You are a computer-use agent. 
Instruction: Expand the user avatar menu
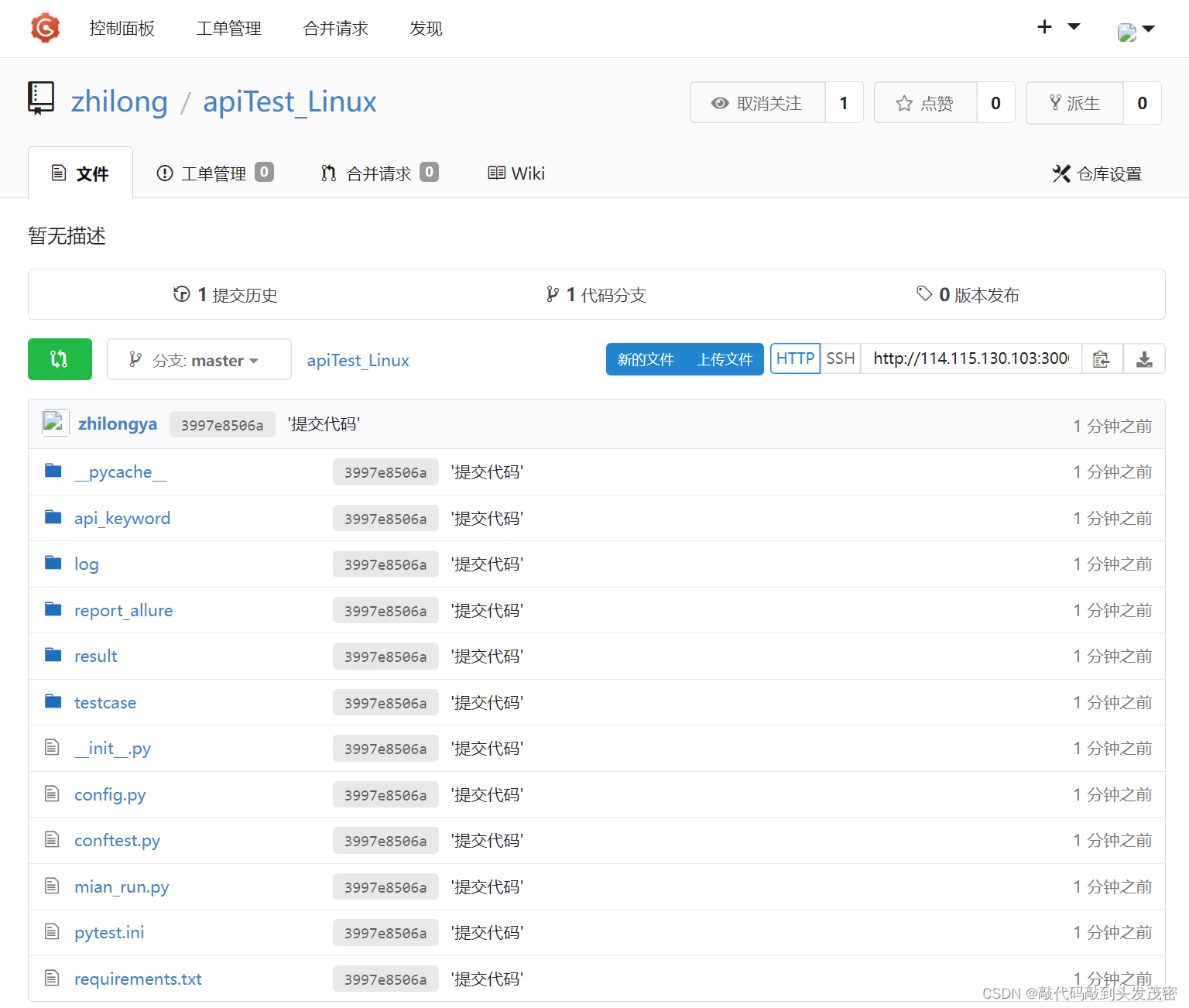[x=1136, y=30]
